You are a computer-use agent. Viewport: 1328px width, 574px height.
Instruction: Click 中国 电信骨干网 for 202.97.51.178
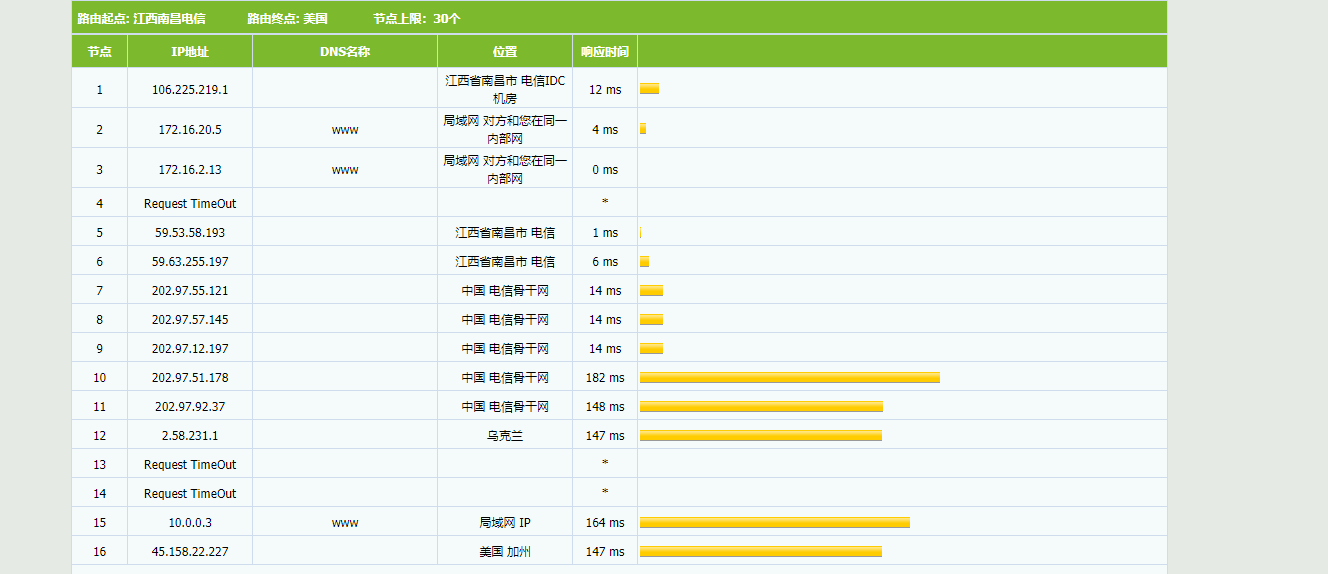point(505,377)
